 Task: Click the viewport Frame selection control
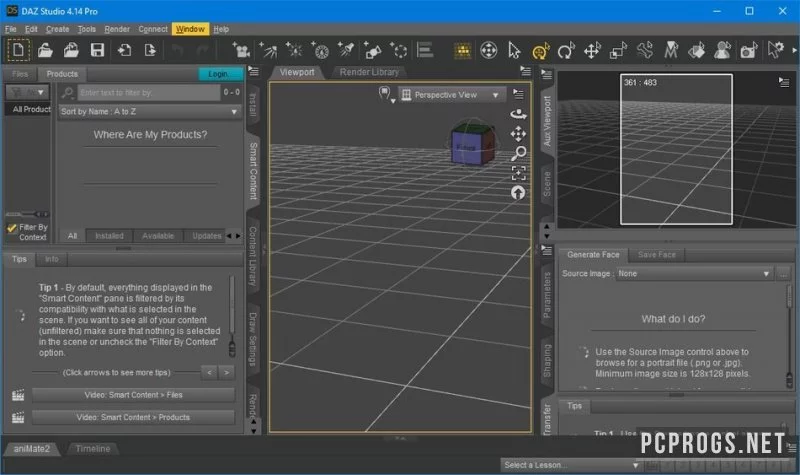coord(518,173)
